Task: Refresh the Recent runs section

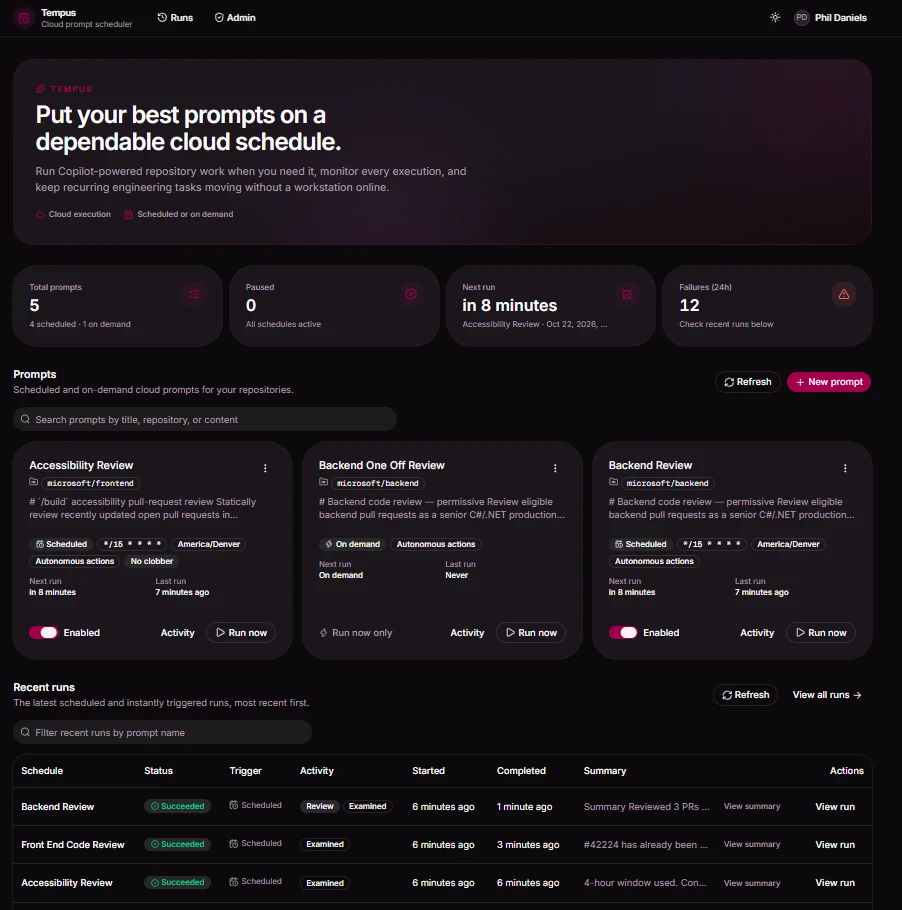Action: tap(745, 695)
